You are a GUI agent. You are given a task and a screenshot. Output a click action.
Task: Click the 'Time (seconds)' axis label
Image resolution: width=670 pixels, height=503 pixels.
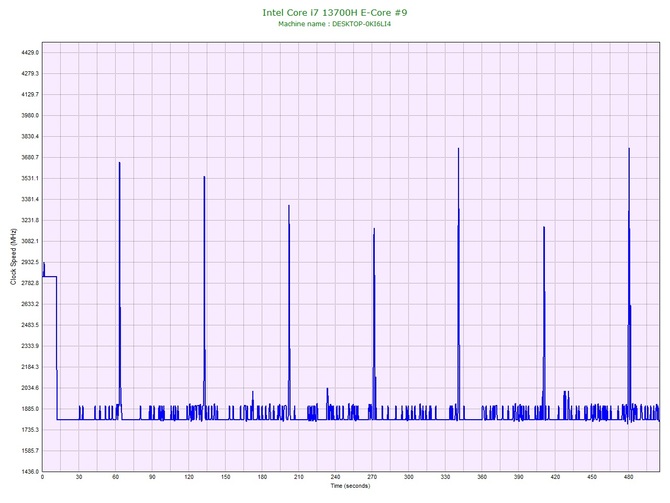click(x=350, y=486)
